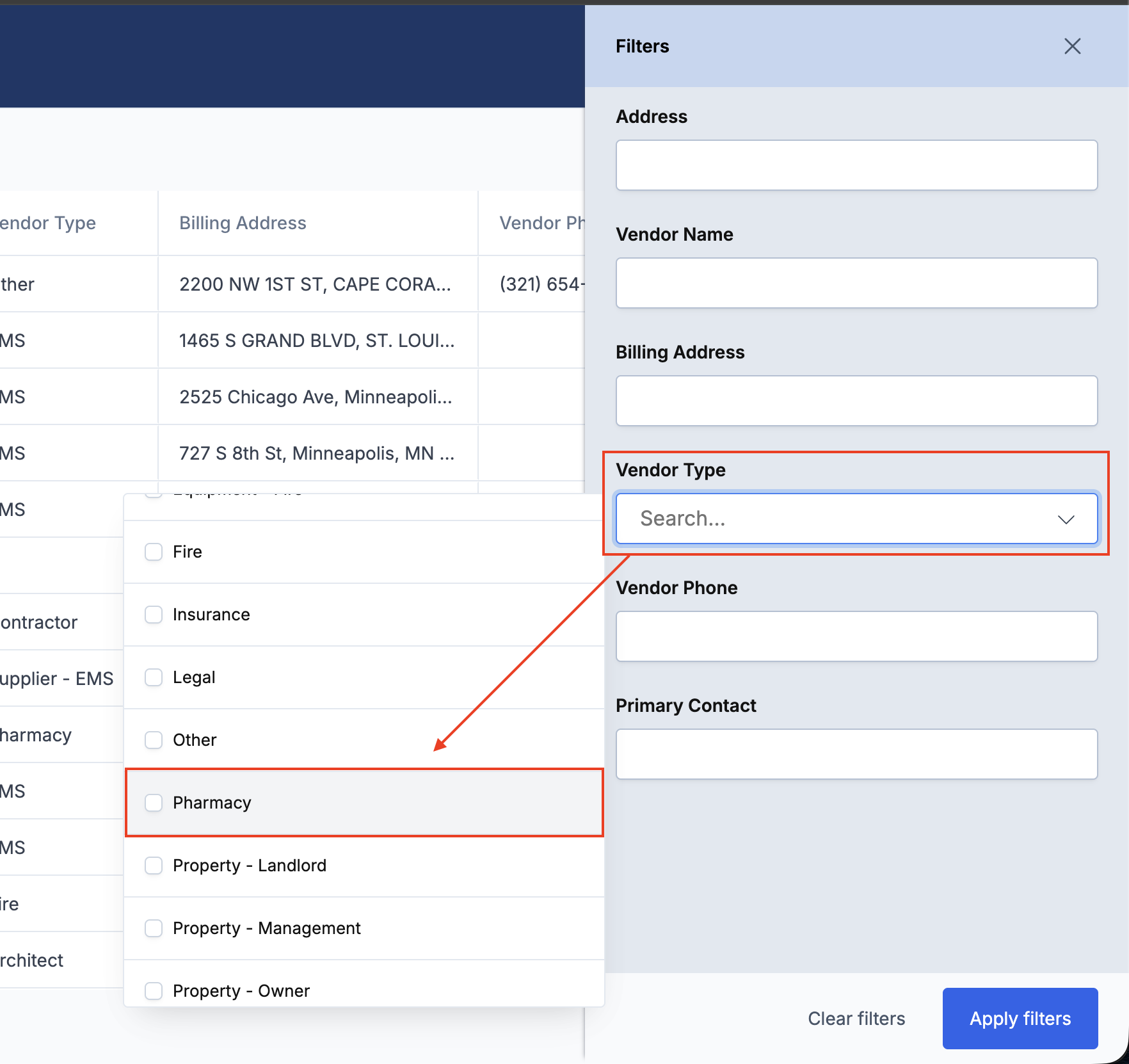Tick the Property - Owner checkbox

(154, 991)
